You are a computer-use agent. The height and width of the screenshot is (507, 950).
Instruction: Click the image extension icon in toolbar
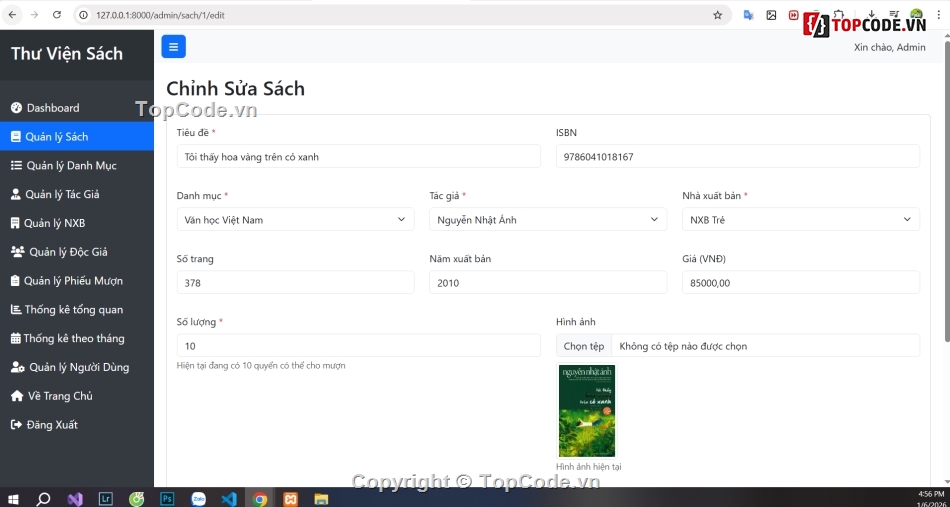(x=771, y=15)
